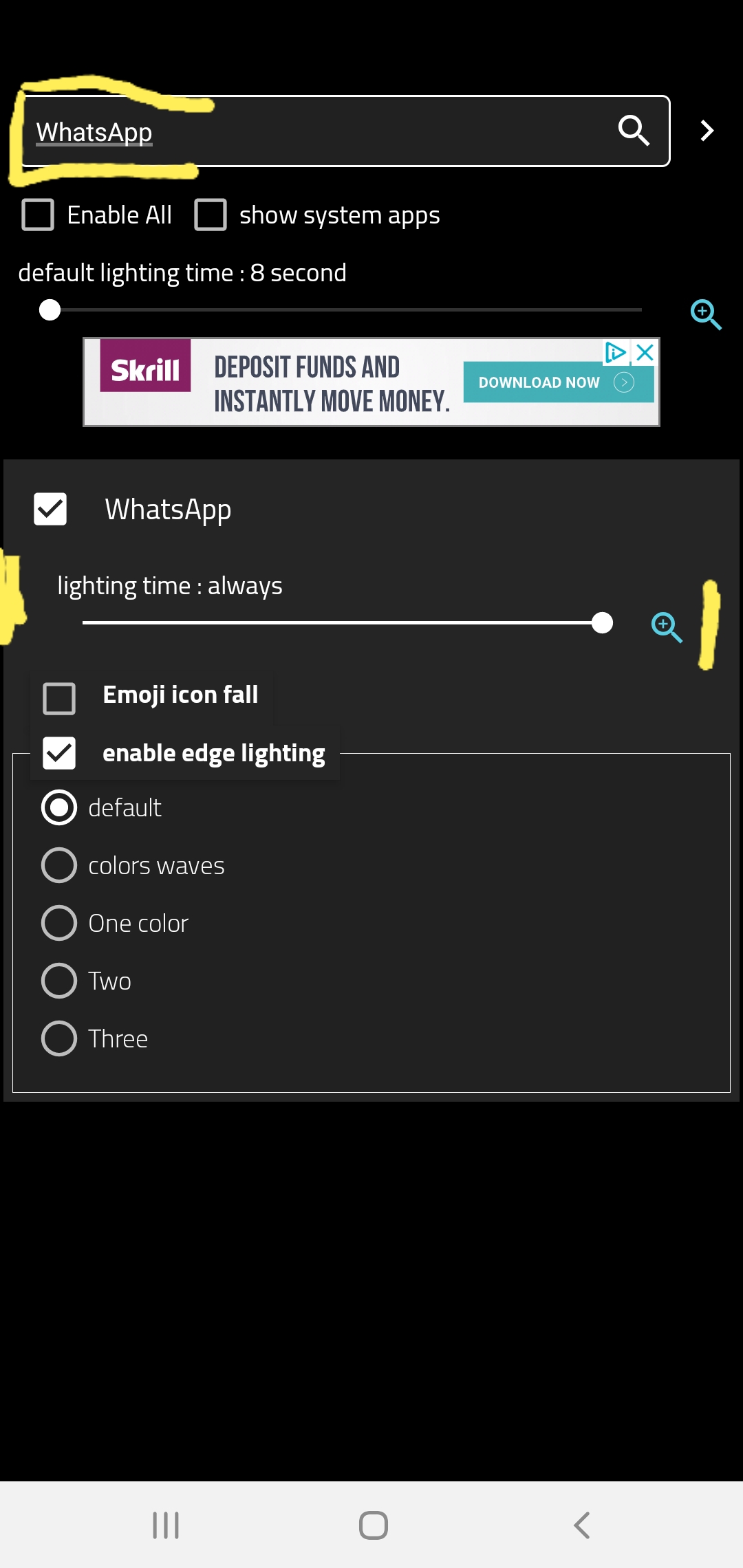Viewport: 743px width, 1568px height.
Task: Click the default lighting time slider handle
Action: 50,310
